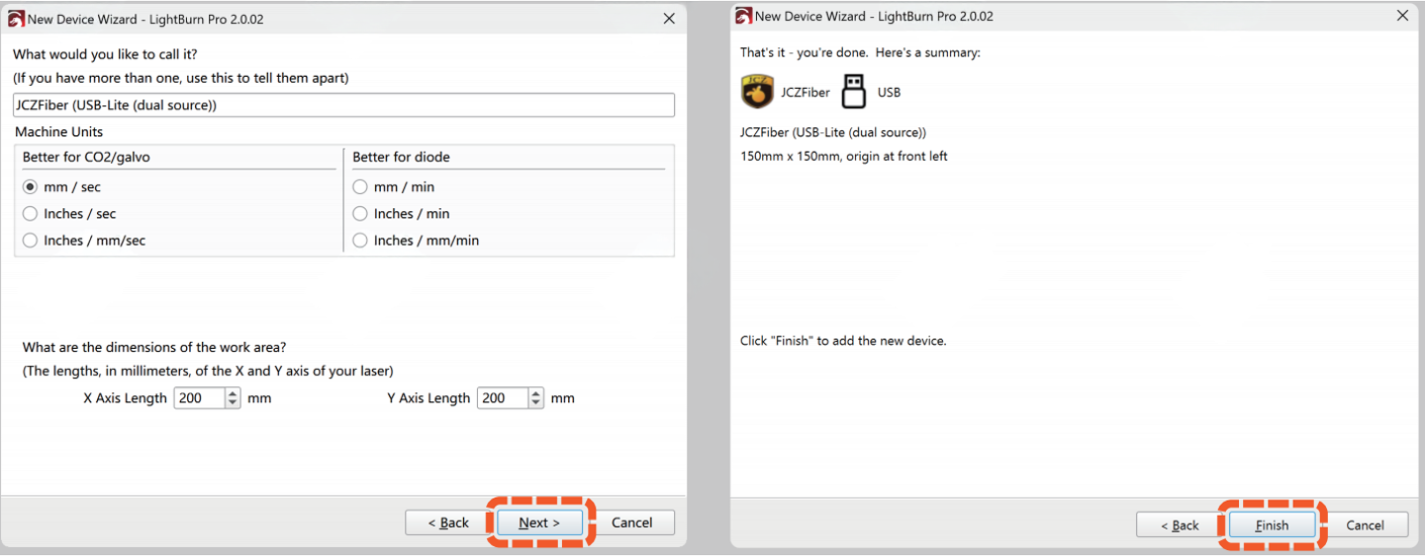The width and height of the screenshot is (1425, 556).
Task: Select Inches / min machine units
Action: [x=360, y=213]
